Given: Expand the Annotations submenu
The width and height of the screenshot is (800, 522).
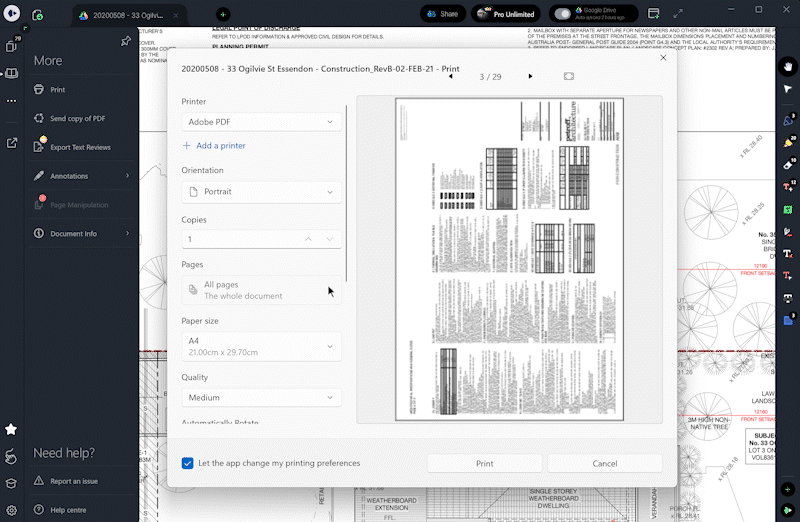Looking at the screenshot, I should click(x=82, y=176).
